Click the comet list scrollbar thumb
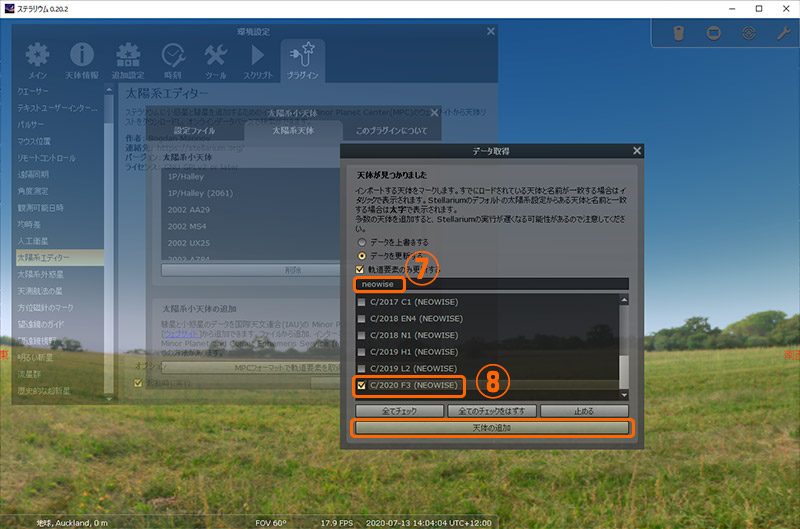 click(x=624, y=372)
